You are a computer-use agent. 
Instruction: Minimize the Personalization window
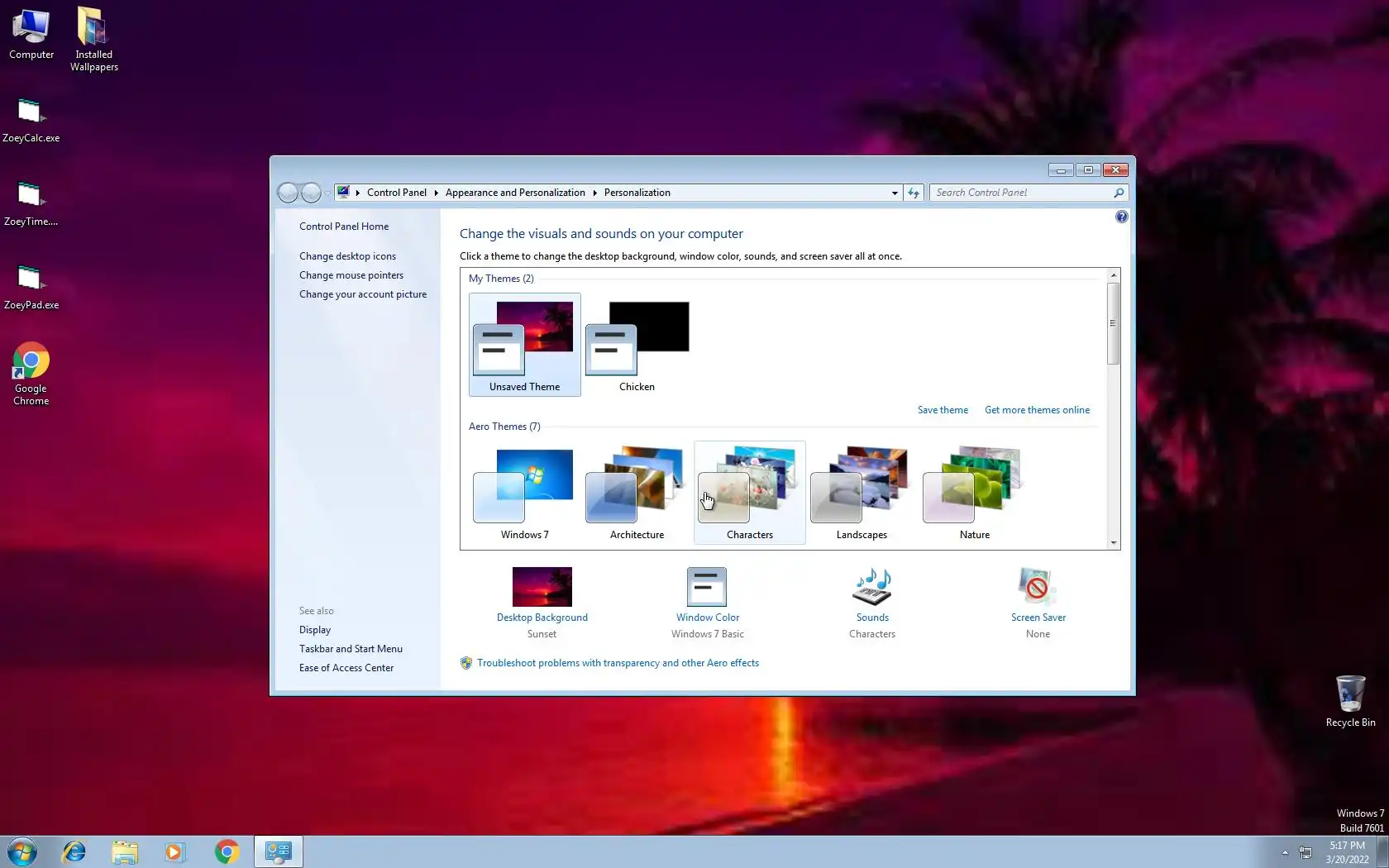coord(1061,170)
